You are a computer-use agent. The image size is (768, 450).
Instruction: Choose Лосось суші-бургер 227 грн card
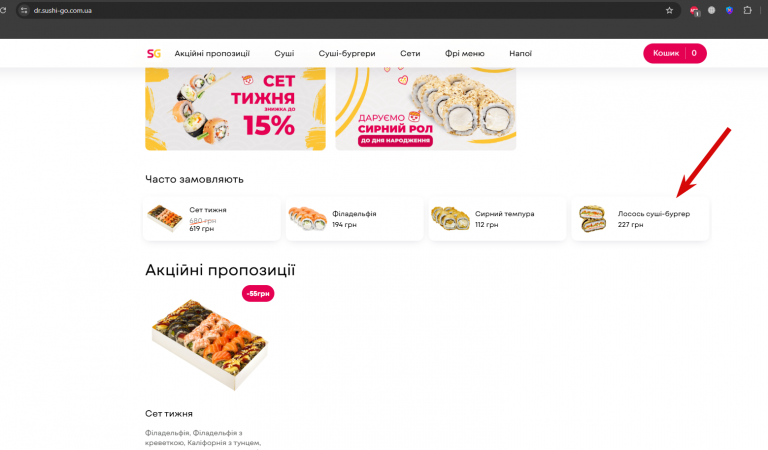[640, 219]
